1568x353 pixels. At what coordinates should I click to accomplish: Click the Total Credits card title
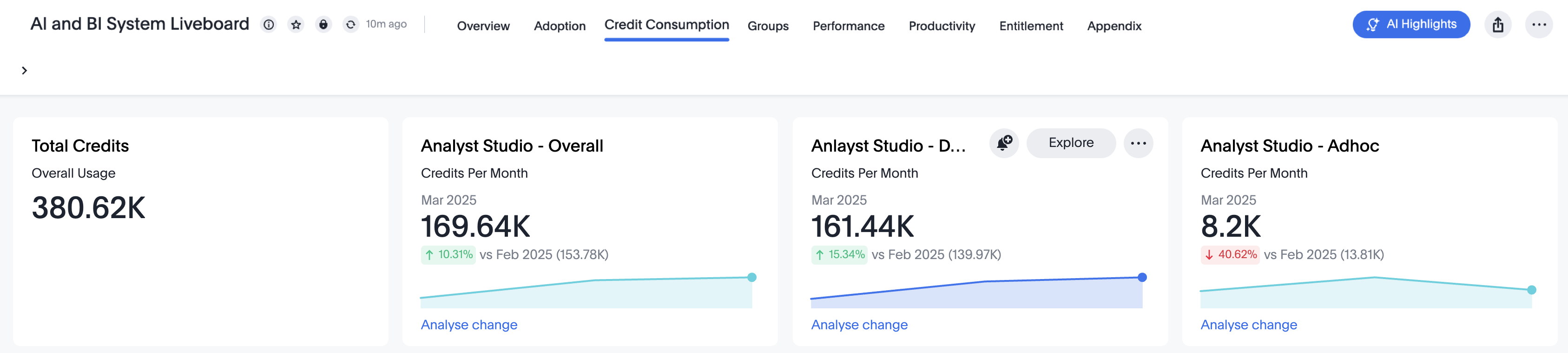(80, 146)
